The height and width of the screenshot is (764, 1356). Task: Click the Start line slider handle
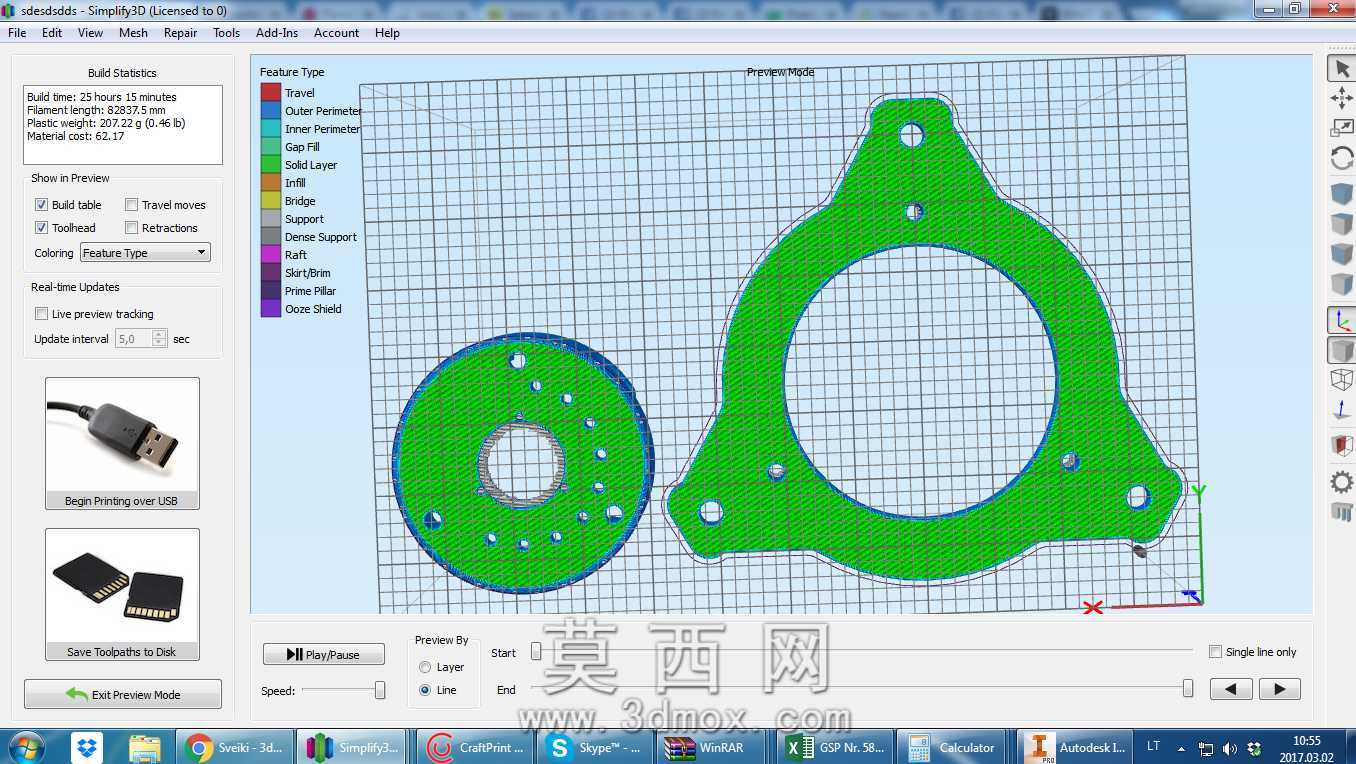[536, 652]
